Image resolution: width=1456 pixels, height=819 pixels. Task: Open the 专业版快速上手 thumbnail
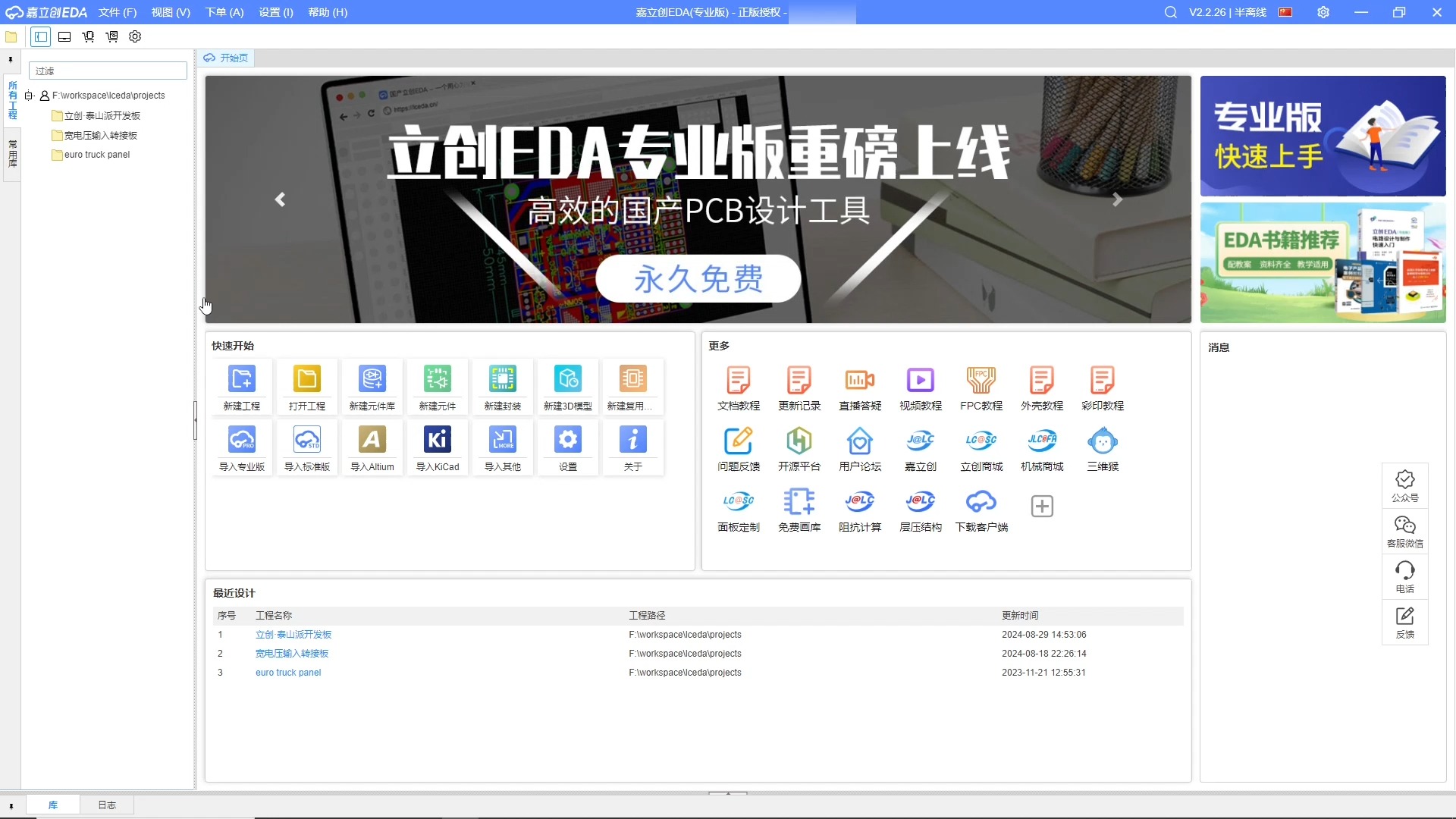click(1323, 136)
